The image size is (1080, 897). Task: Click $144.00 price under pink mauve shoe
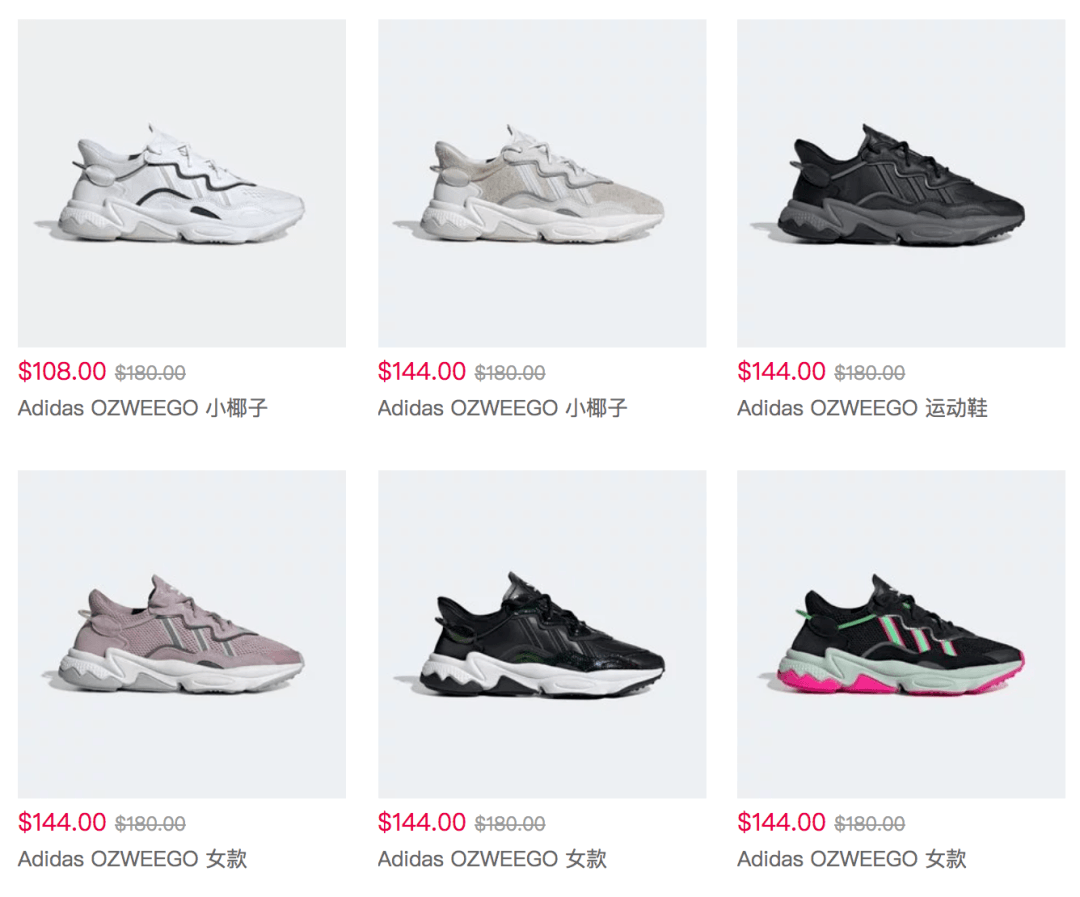point(62,823)
